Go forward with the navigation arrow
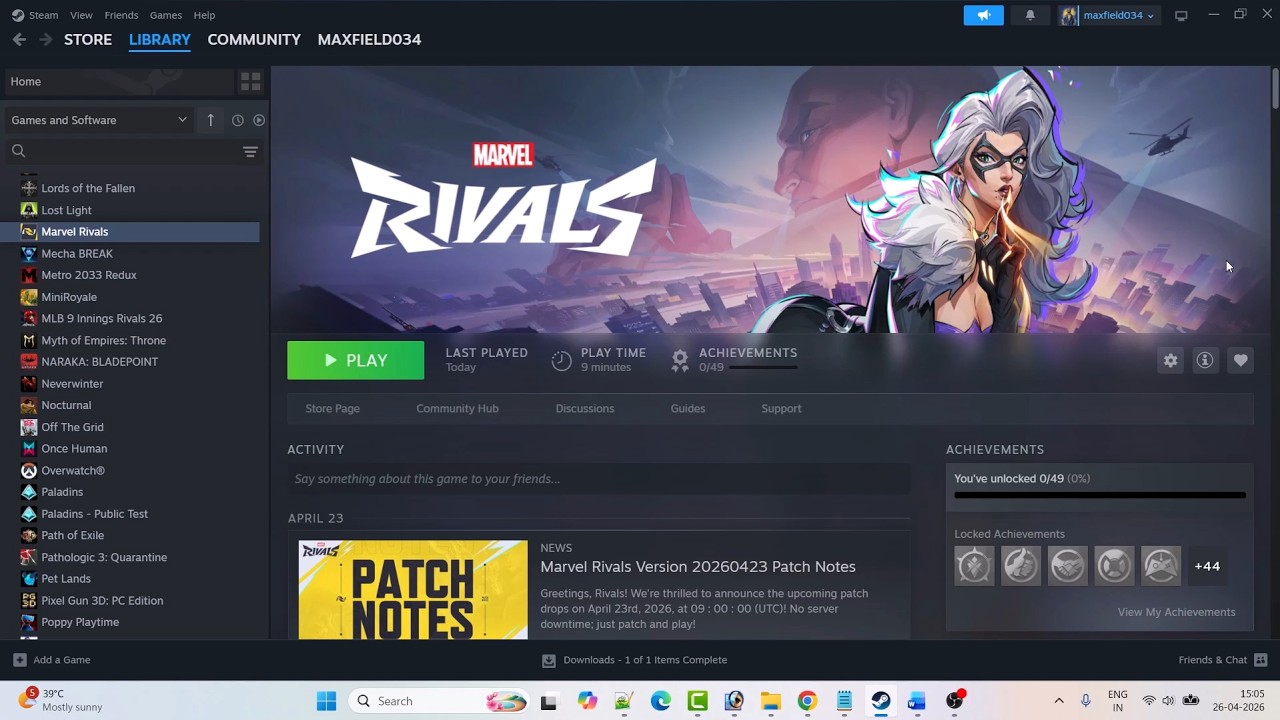 tap(45, 39)
